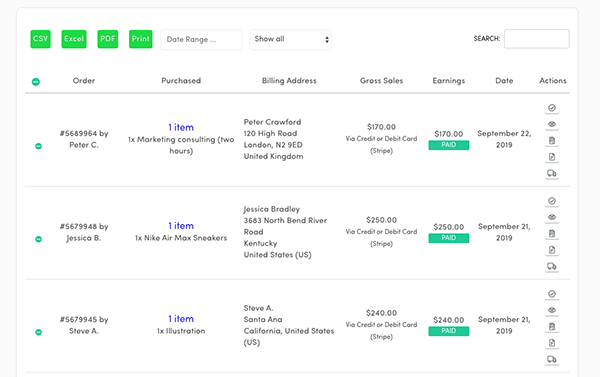The image size is (600, 377).
Task: Collapse all rows using header green toggle
Action: click(36, 82)
